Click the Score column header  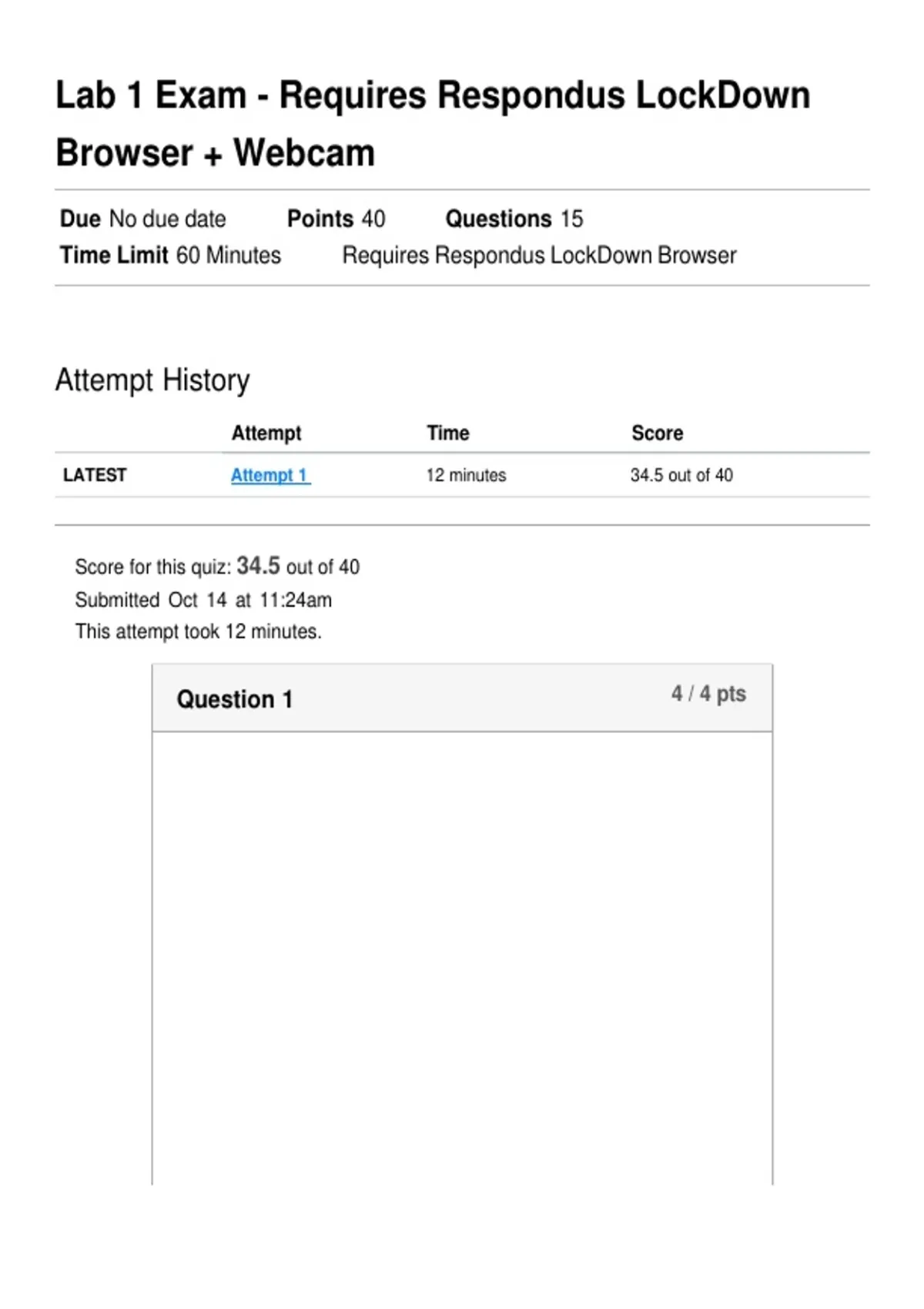(657, 433)
